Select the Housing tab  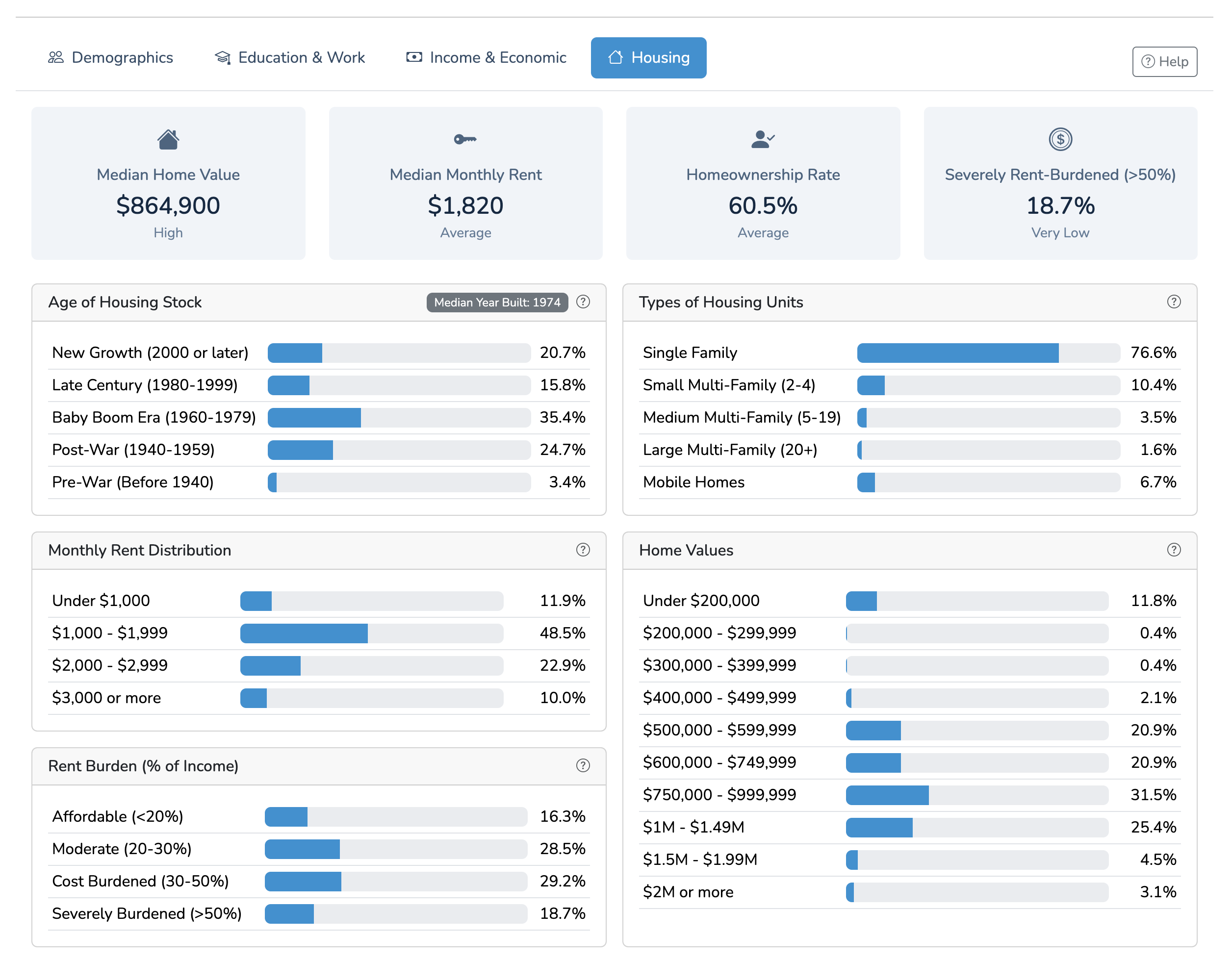point(649,57)
